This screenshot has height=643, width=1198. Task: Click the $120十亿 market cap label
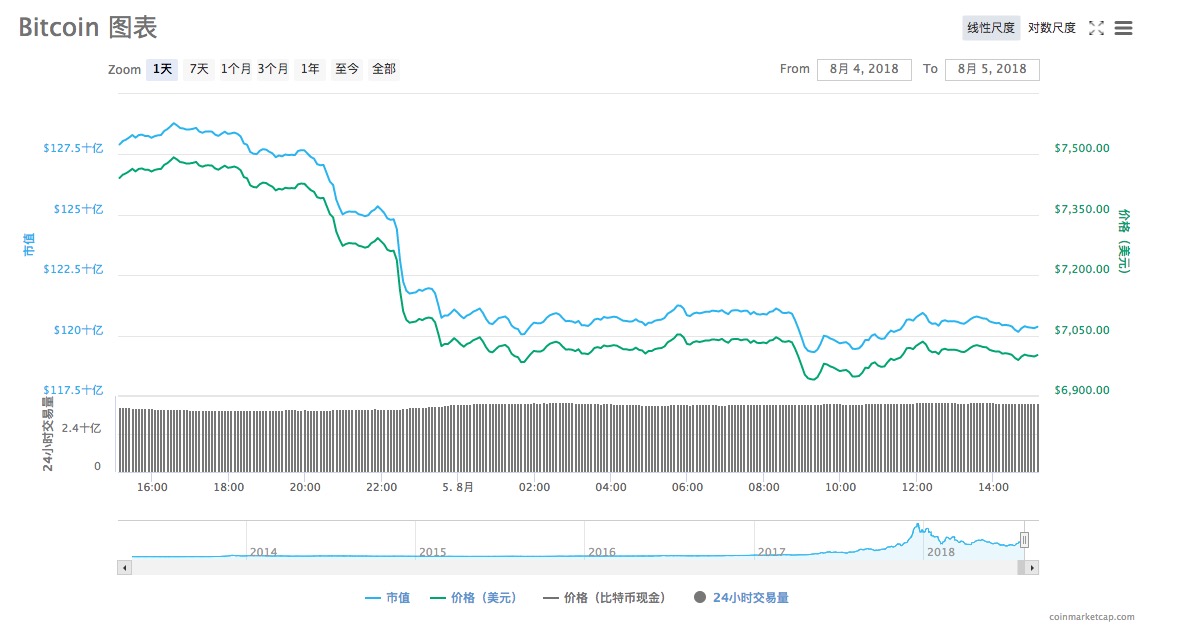click(x=78, y=331)
